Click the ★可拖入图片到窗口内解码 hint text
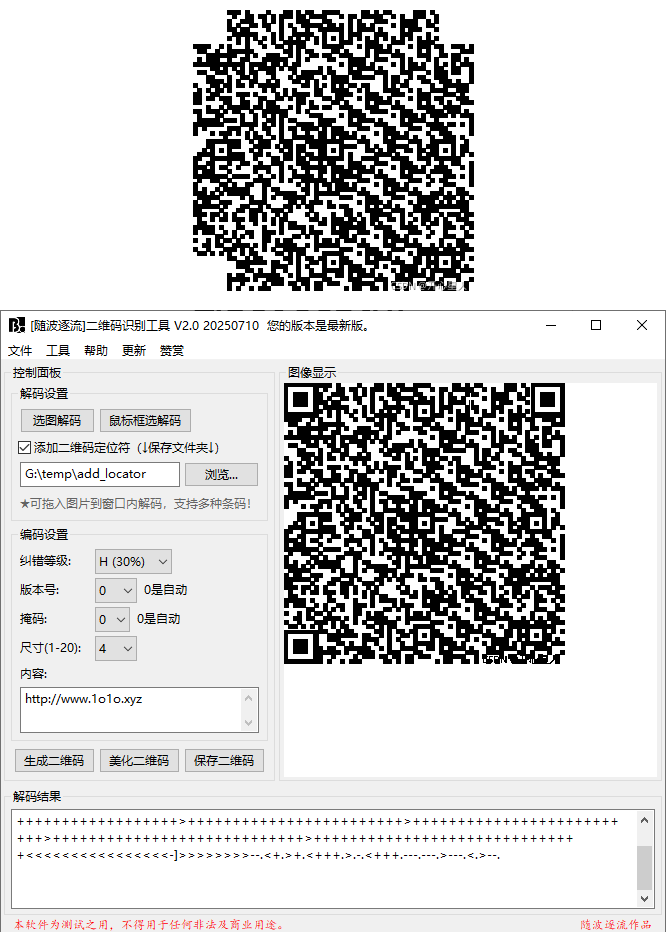 point(136,503)
